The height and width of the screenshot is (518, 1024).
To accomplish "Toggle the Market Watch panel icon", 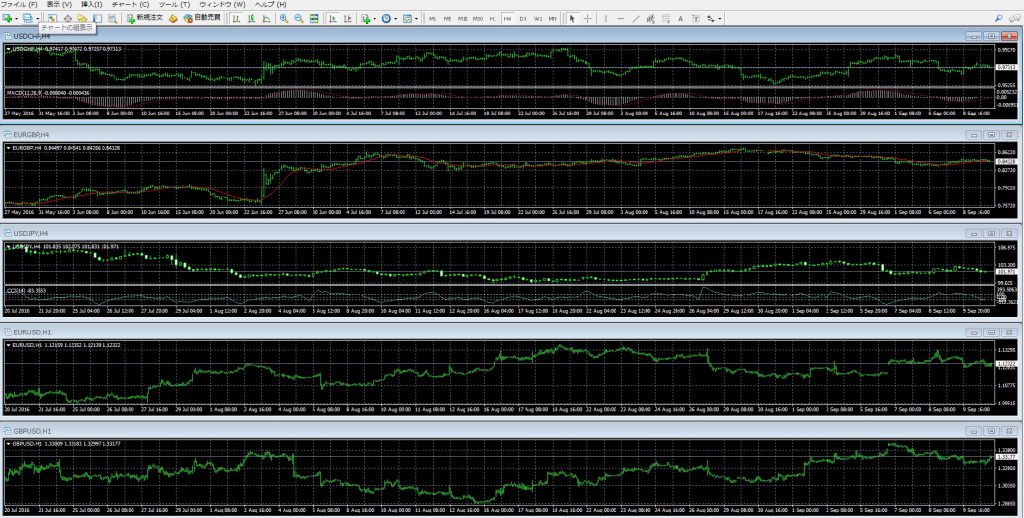I will 52,18.
